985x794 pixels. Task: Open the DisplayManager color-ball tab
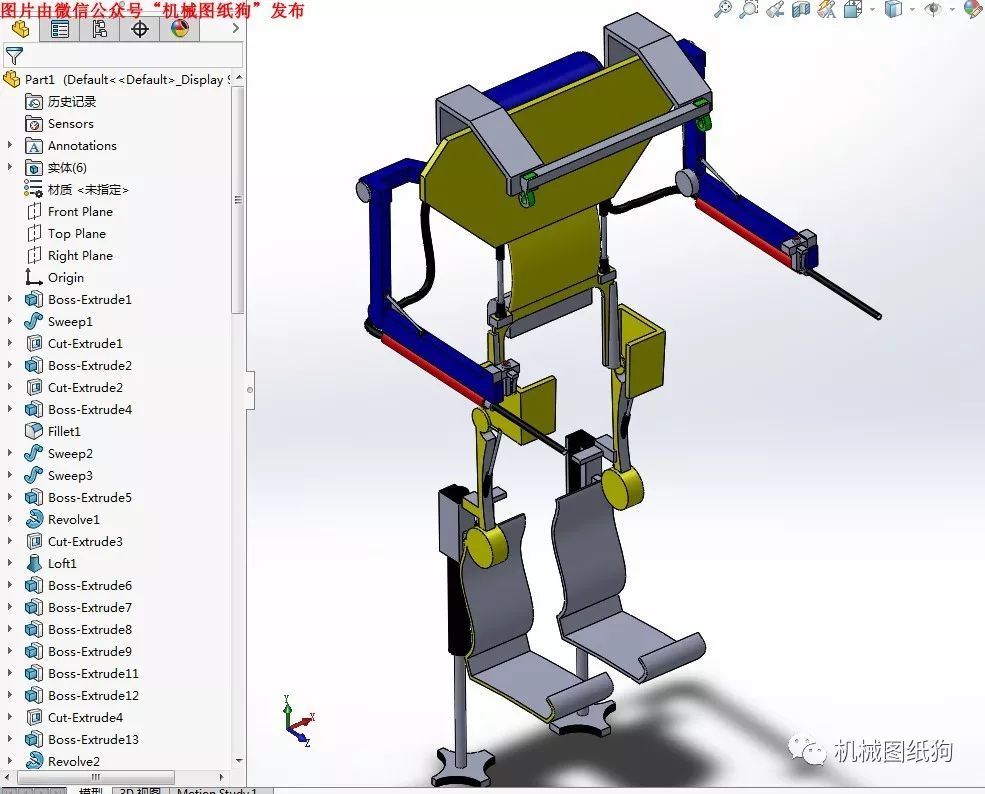click(180, 29)
